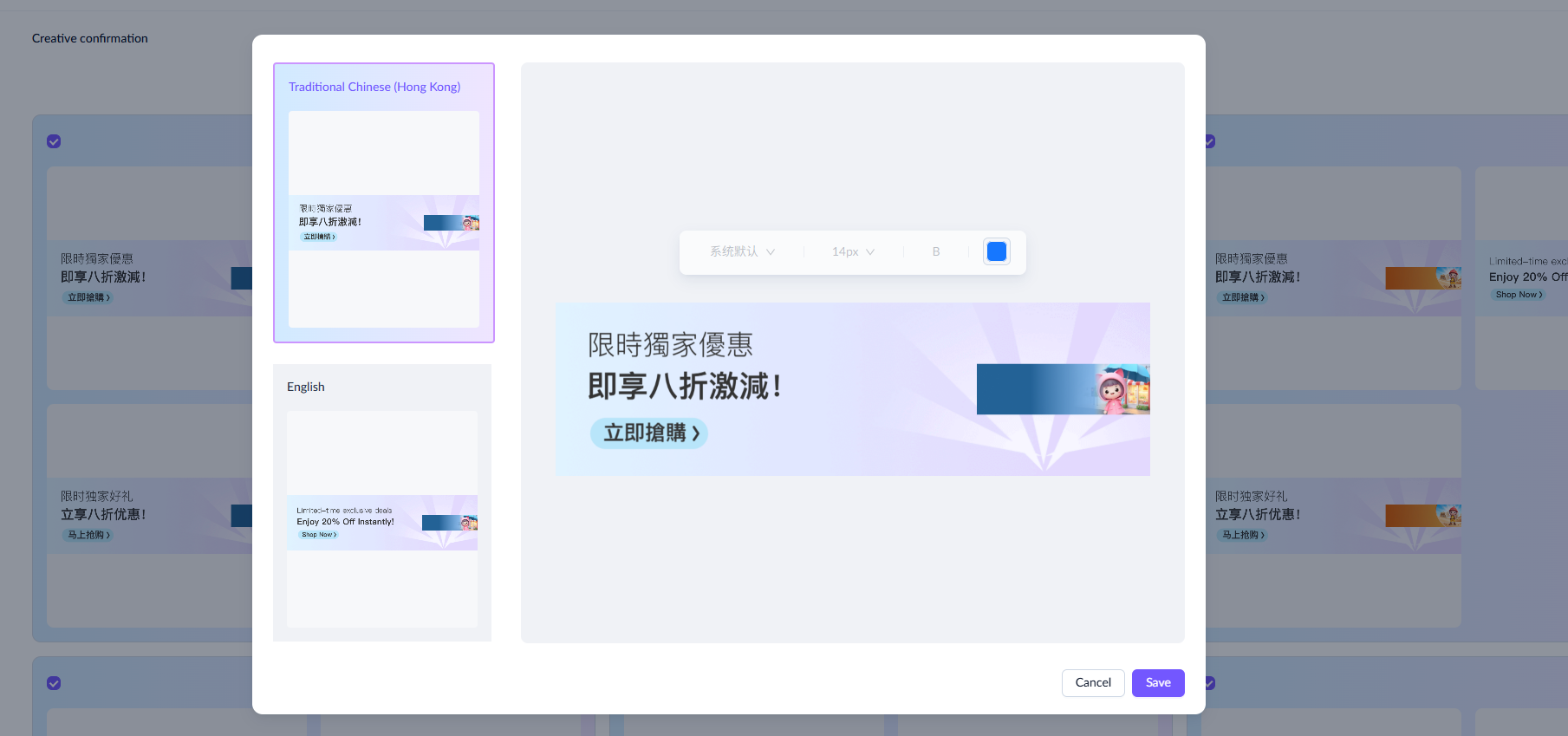Switch to the English language card
This screenshot has height=736, width=1568.
click(382, 503)
